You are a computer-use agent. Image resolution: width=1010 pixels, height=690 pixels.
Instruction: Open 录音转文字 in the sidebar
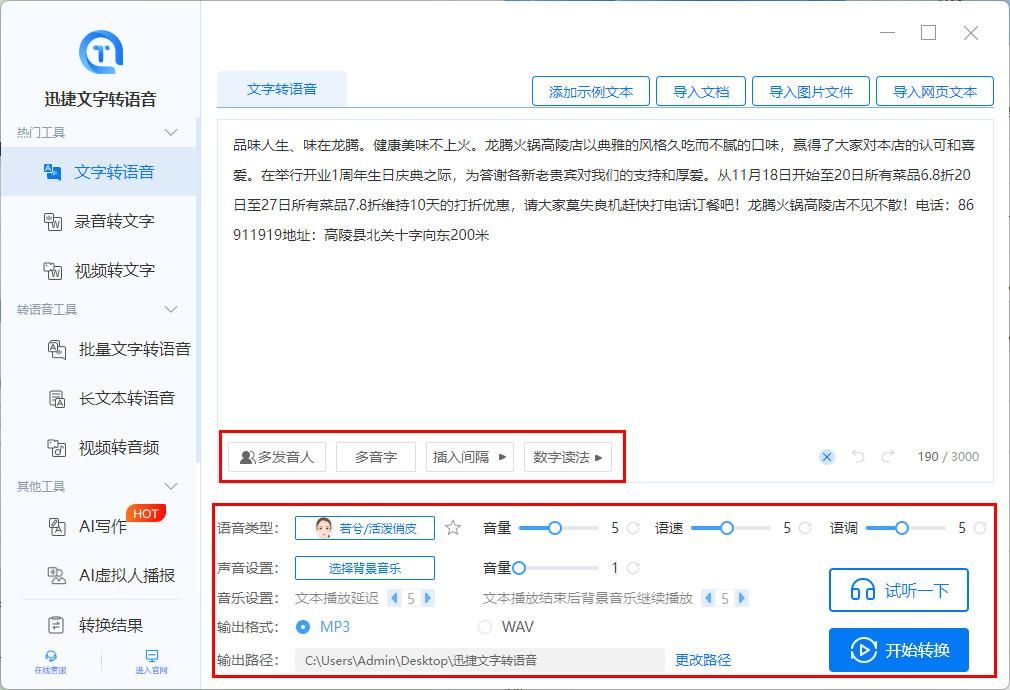pyautogui.click(x=99, y=221)
